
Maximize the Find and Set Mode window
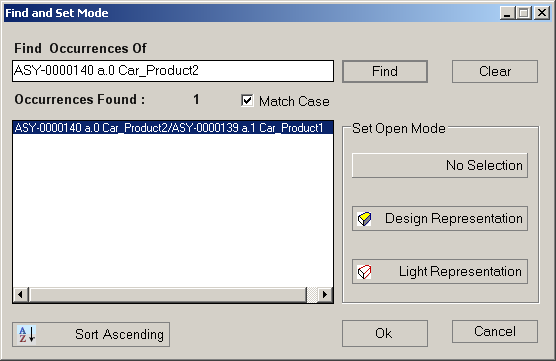click(x=524, y=13)
